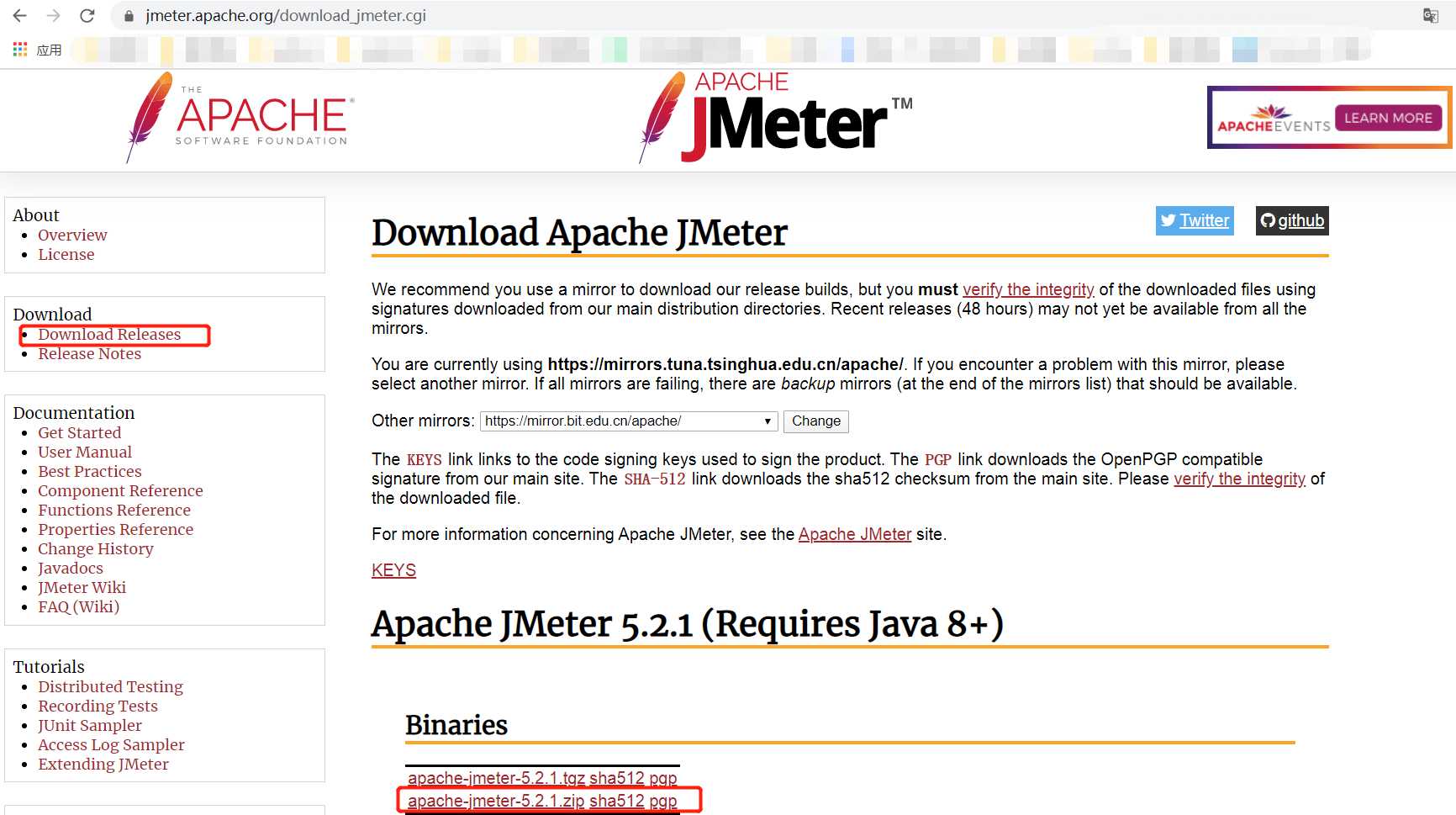The width and height of the screenshot is (1456, 815).
Task: Open the translate page icon in address bar
Action: coord(1430,16)
